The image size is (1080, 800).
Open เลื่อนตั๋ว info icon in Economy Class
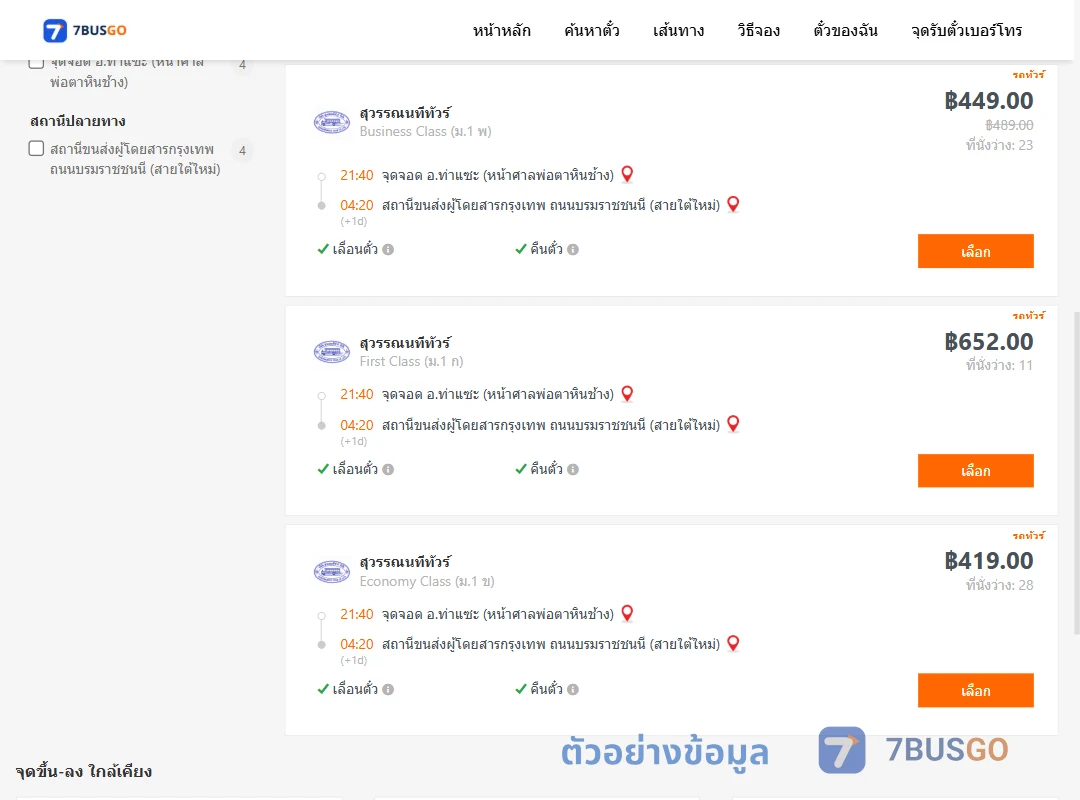388,689
